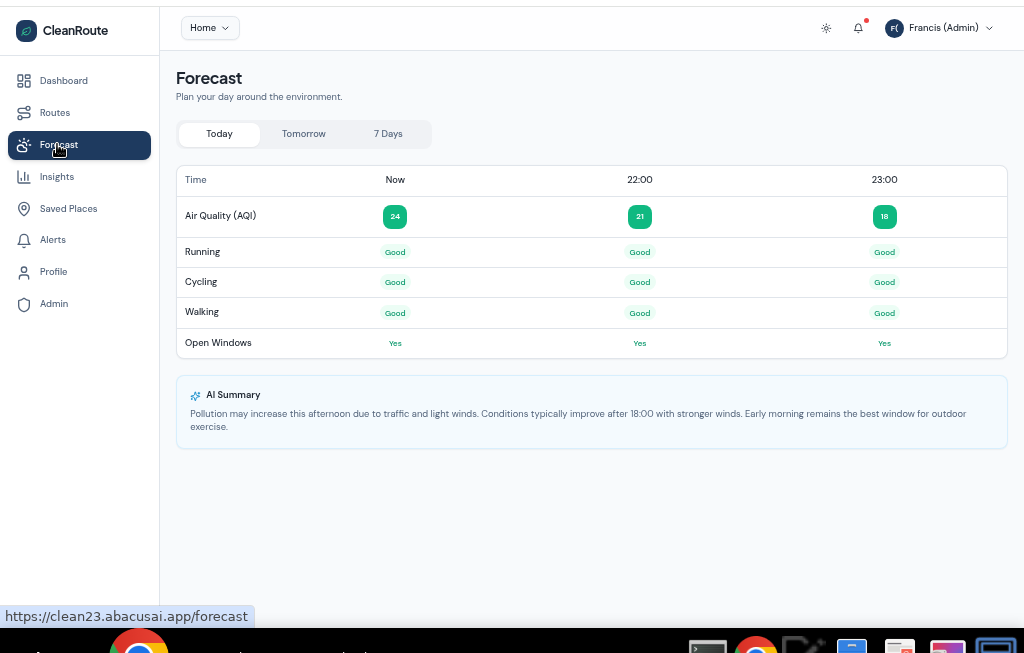1024x653 pixels.
Task: Click the Cycling row label
Action: click(x=201, y=282)
